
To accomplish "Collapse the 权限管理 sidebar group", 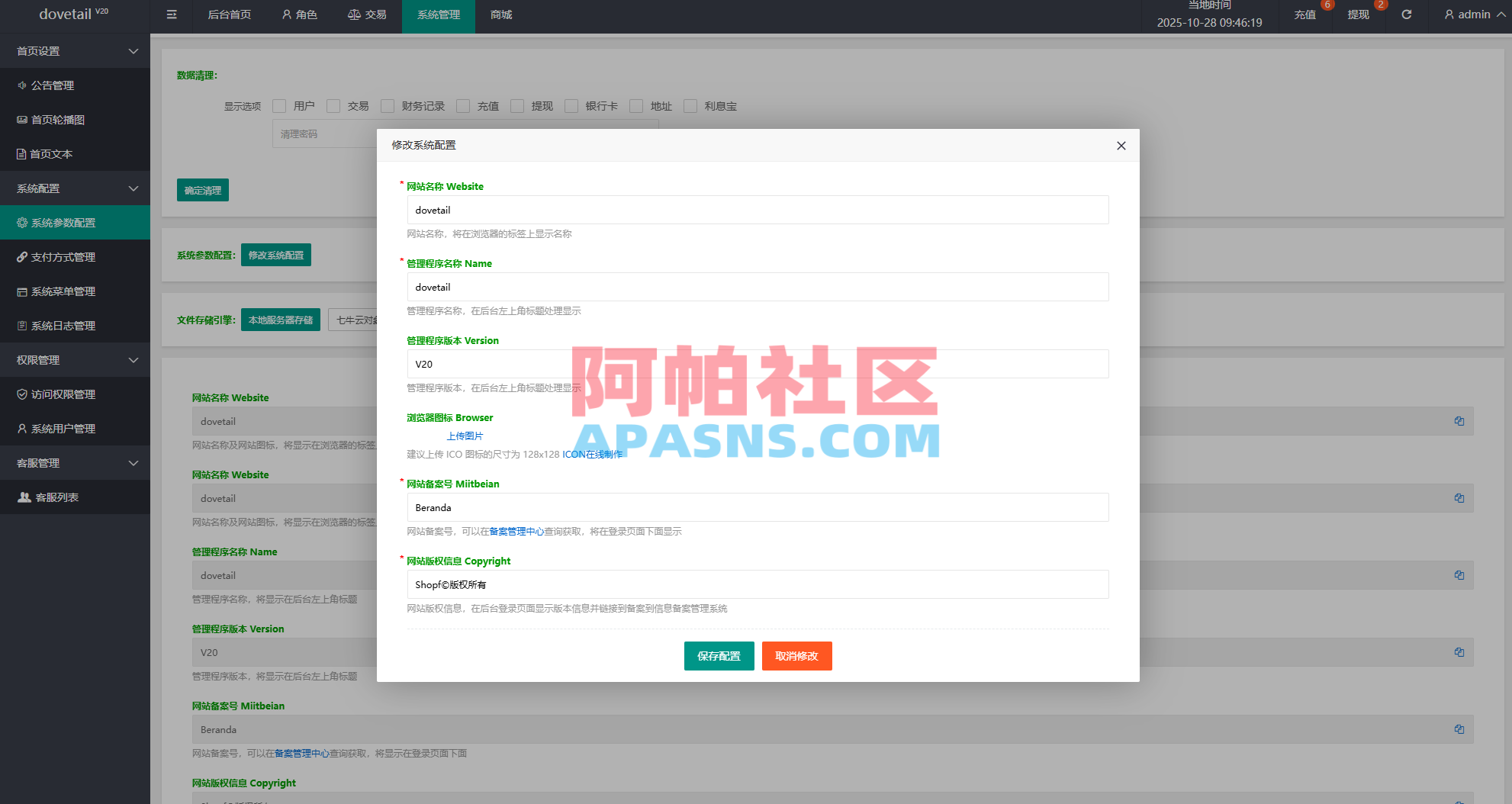I will point(75,360).
